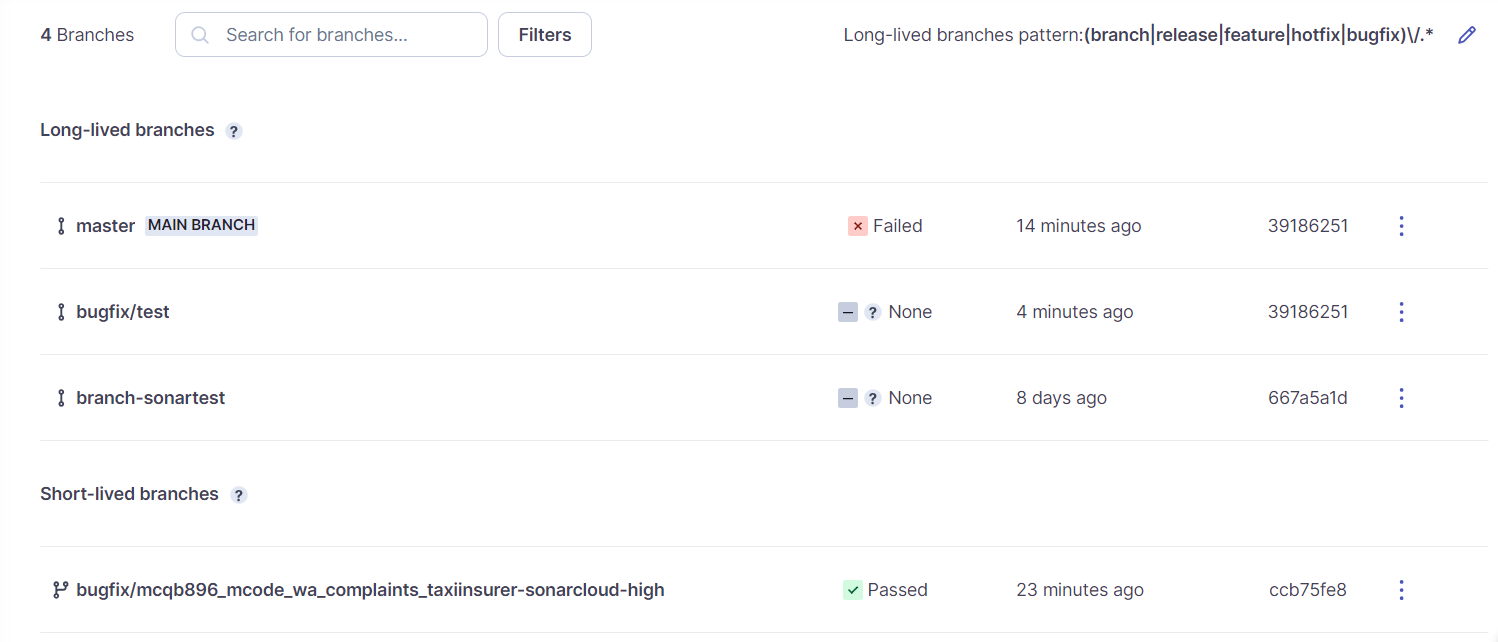Click the branch icon next to master
Screen dimensions: 1498x642
[x=61, y=226]
